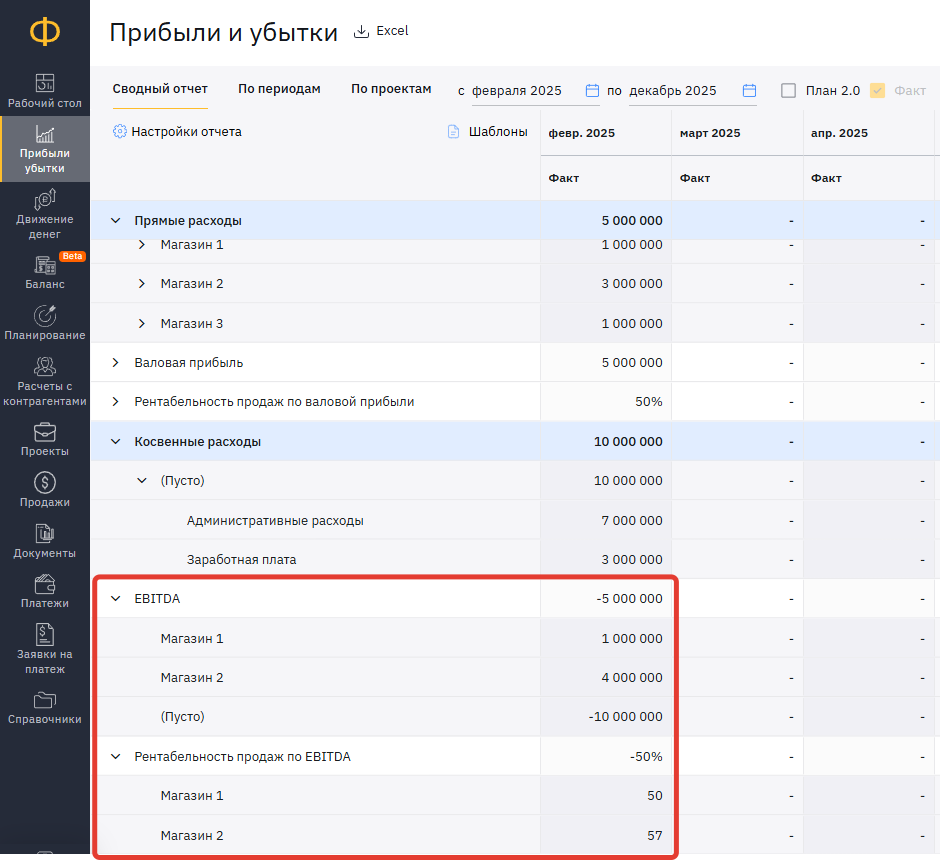Go to Проекты in the sidebar
The image size is (940, 861).
(45, 439)
